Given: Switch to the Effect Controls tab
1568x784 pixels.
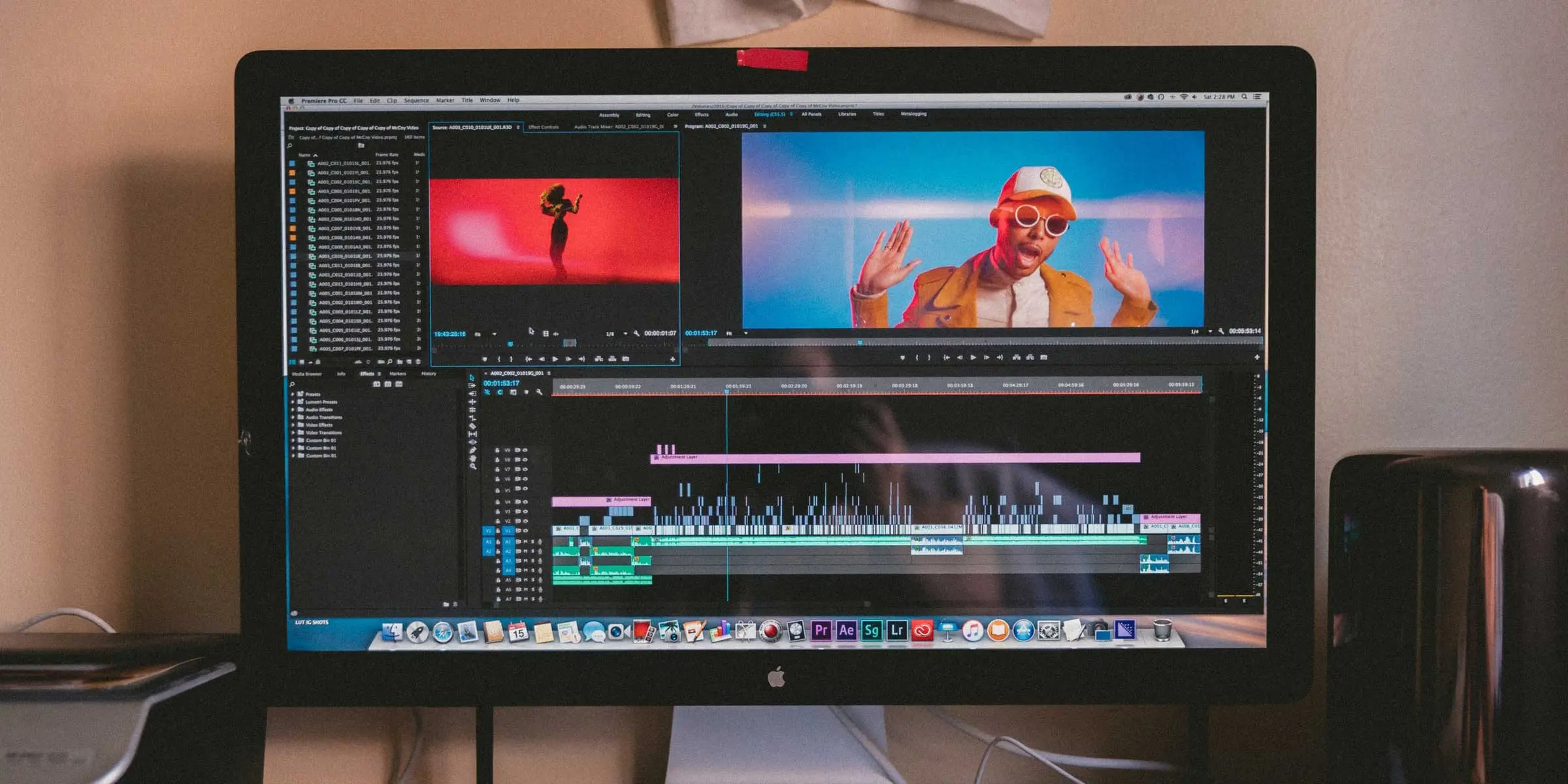Looking at the screenshot, I should [544, 127].
